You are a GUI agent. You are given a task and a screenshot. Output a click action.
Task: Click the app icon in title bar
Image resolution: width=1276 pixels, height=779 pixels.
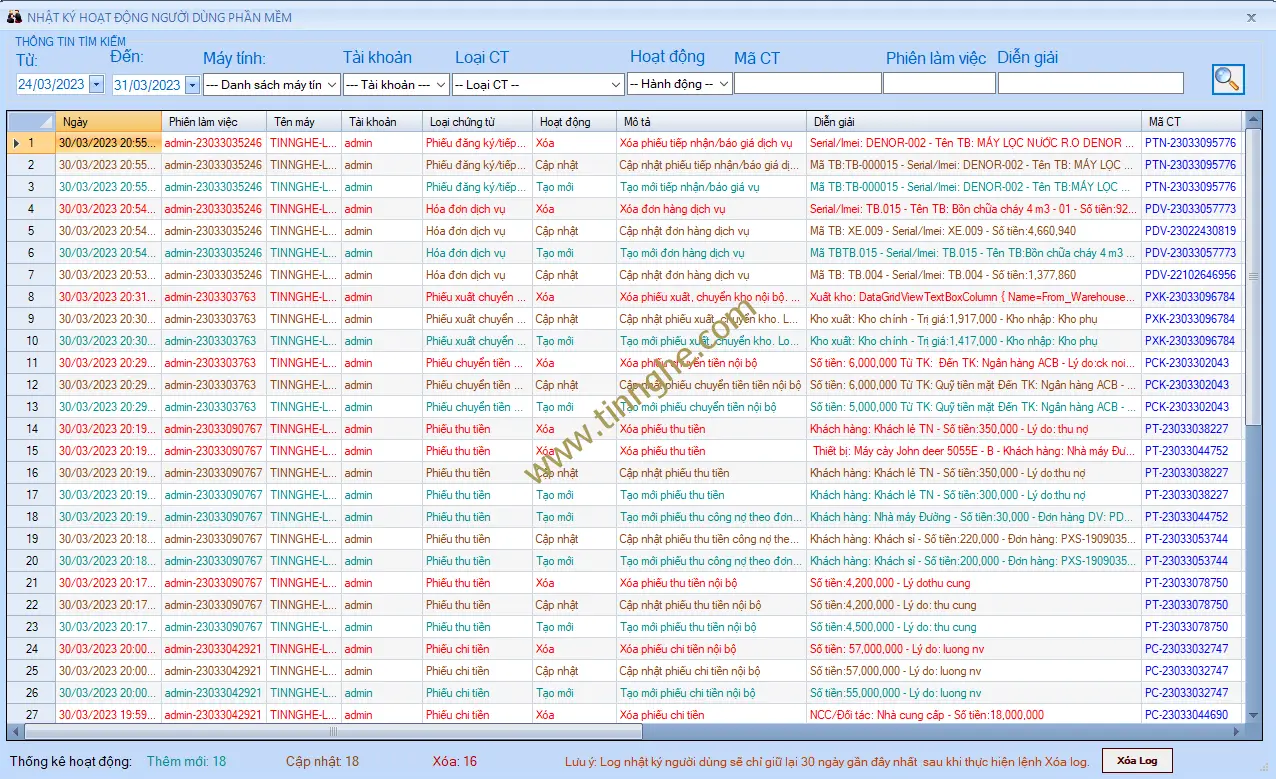14,16
